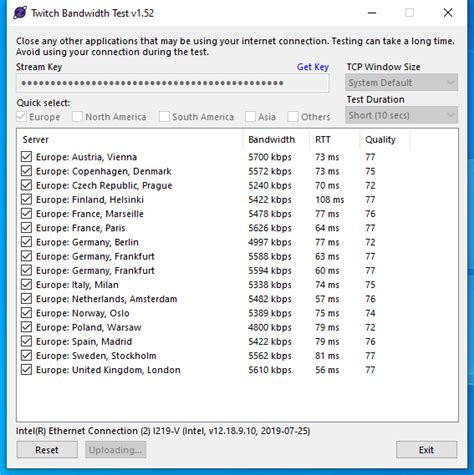
Task: Select the 5610 kbps bandwidth value
Action: click(x=270, y=370)
